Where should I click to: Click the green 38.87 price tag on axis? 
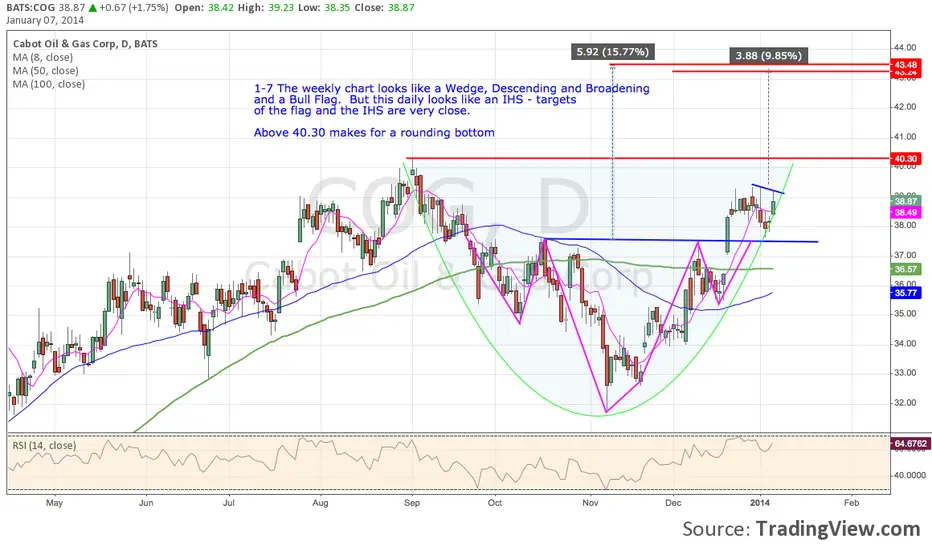coord(905,202)
